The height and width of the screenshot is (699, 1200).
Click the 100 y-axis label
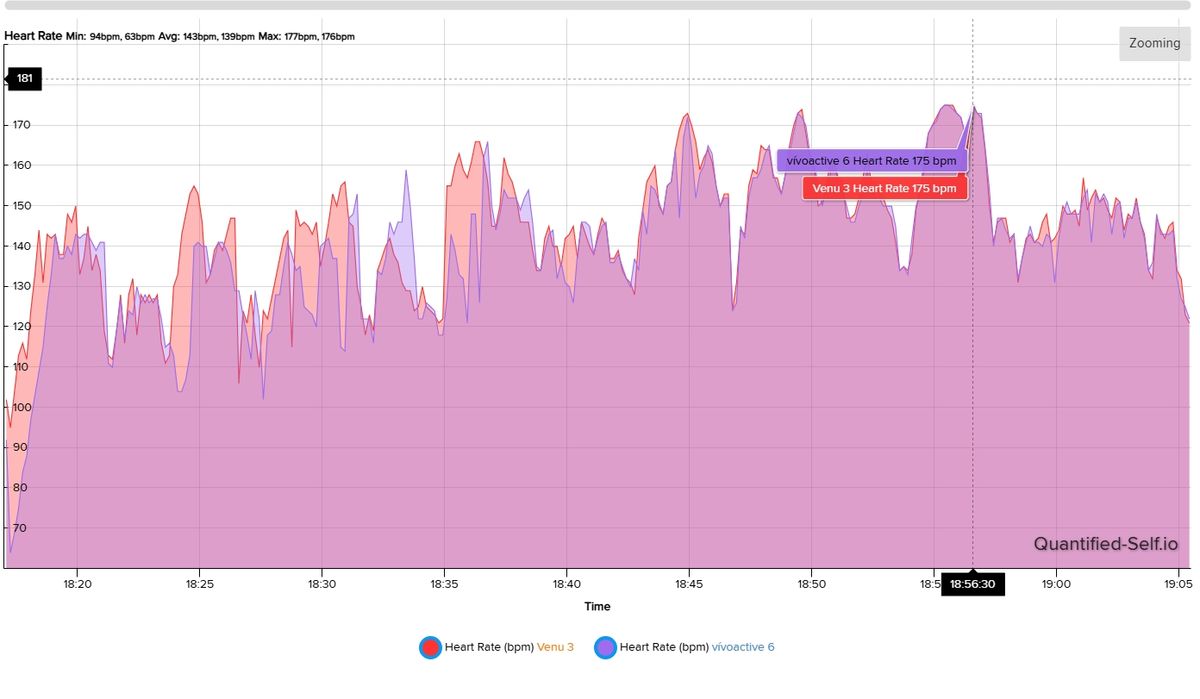click(x=21, y=407)
